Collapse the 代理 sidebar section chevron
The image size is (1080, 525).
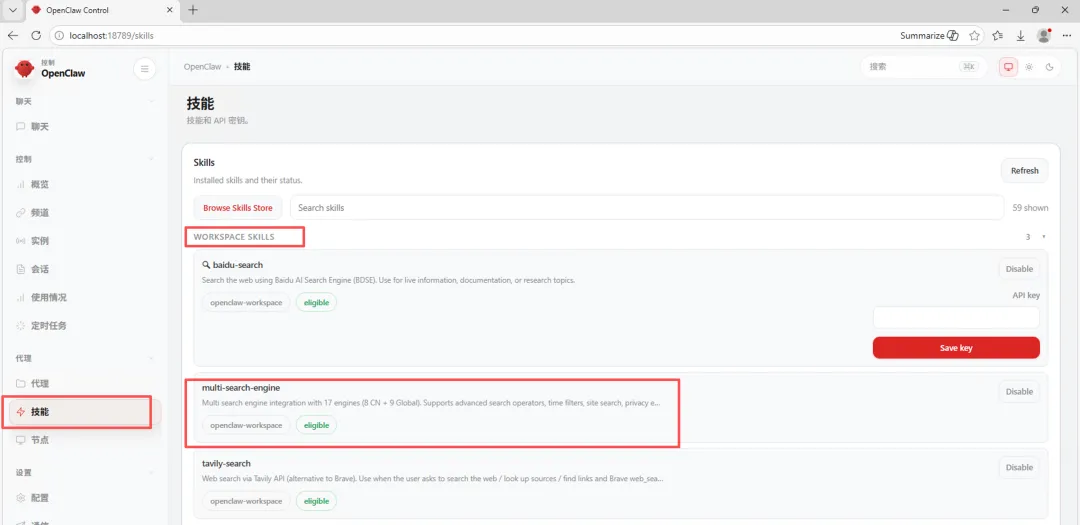point(152,358)
